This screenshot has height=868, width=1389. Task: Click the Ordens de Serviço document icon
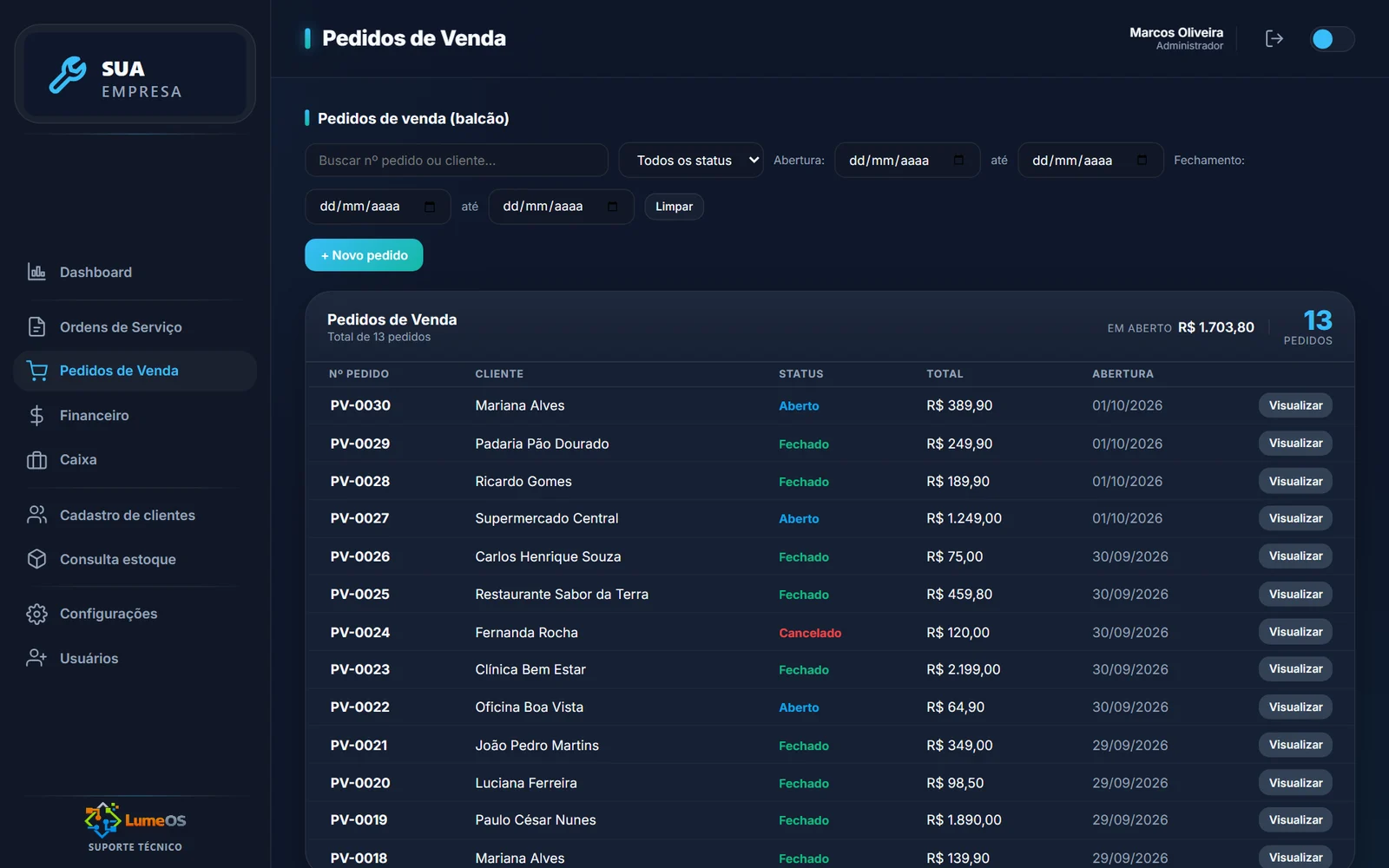[36, 326]
